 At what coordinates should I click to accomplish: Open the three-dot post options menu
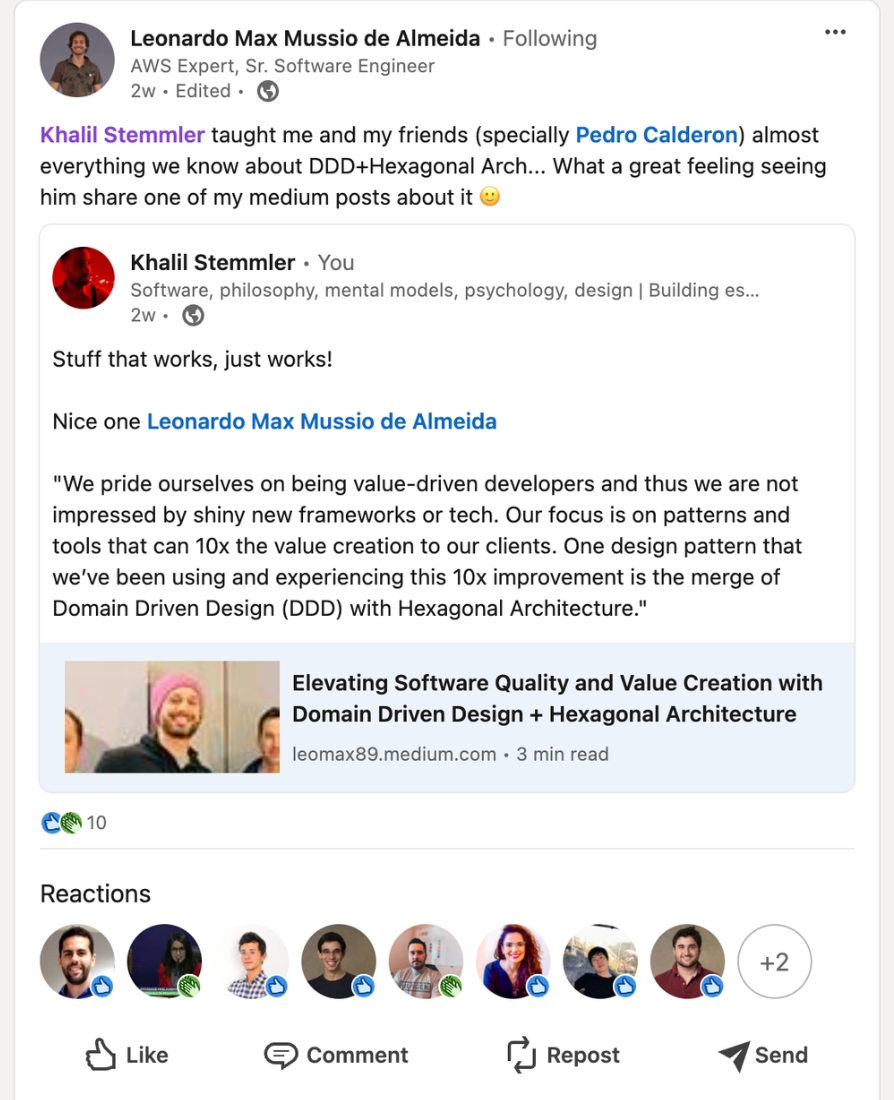click(834, 32)
